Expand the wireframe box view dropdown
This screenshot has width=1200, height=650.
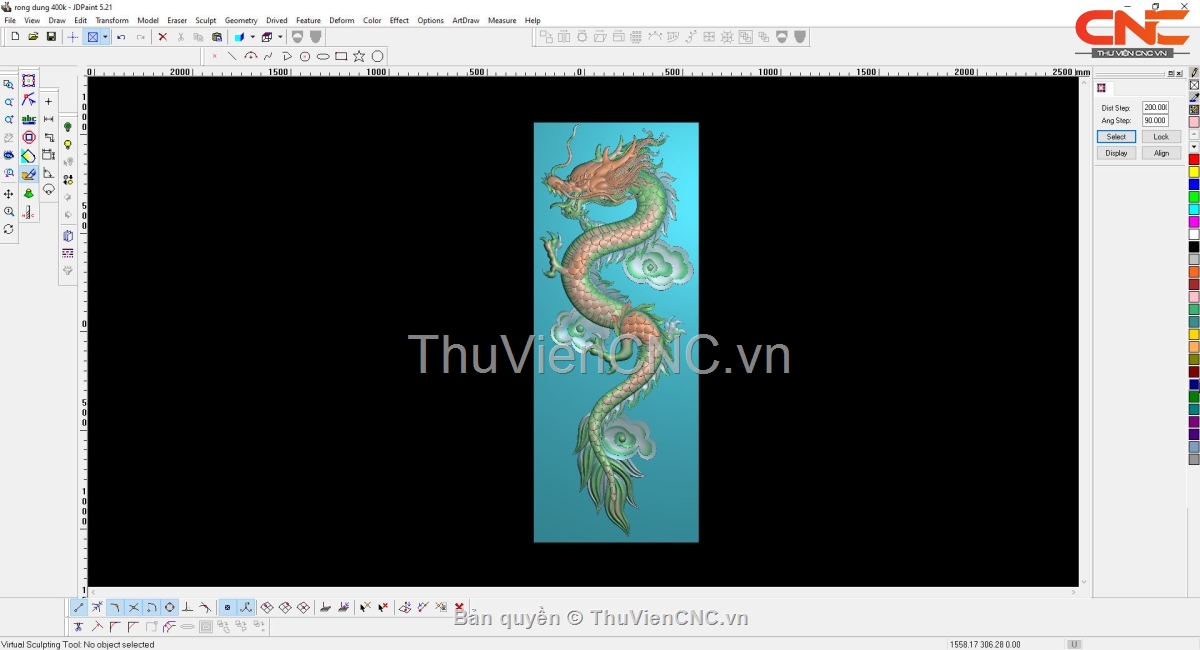(280, 37)
